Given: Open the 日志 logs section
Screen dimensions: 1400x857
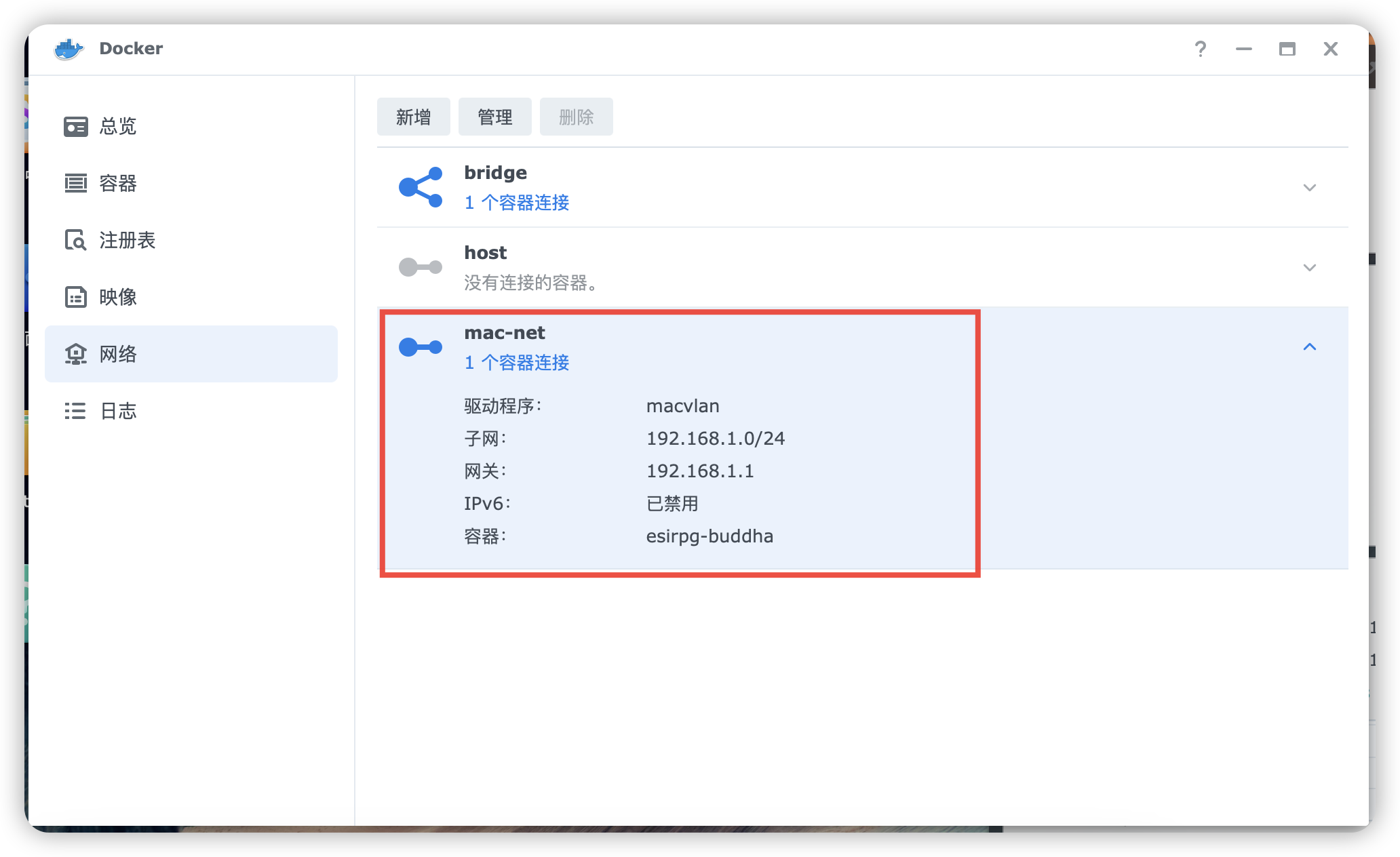Looking at the screenshot, I should coord(191,411).
